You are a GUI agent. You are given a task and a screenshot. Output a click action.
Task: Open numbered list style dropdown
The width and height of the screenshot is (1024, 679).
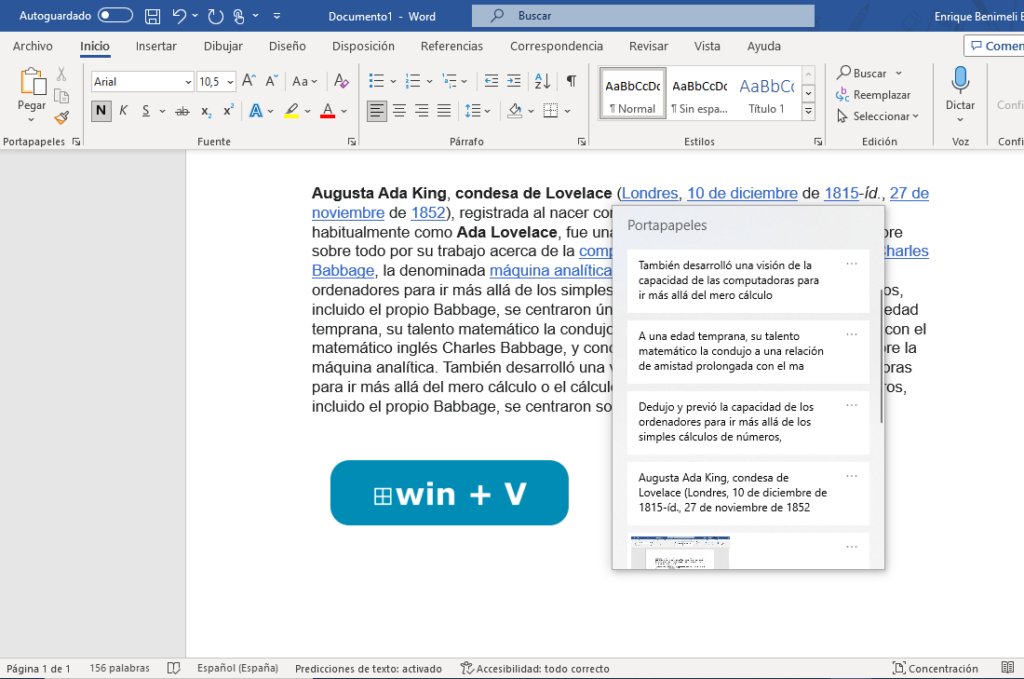(429, 82)
